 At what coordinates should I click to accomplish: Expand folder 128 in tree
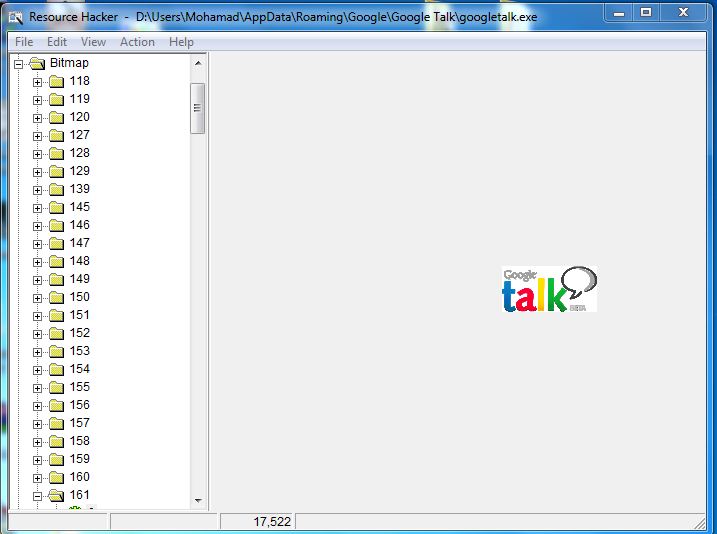[37, 154]
